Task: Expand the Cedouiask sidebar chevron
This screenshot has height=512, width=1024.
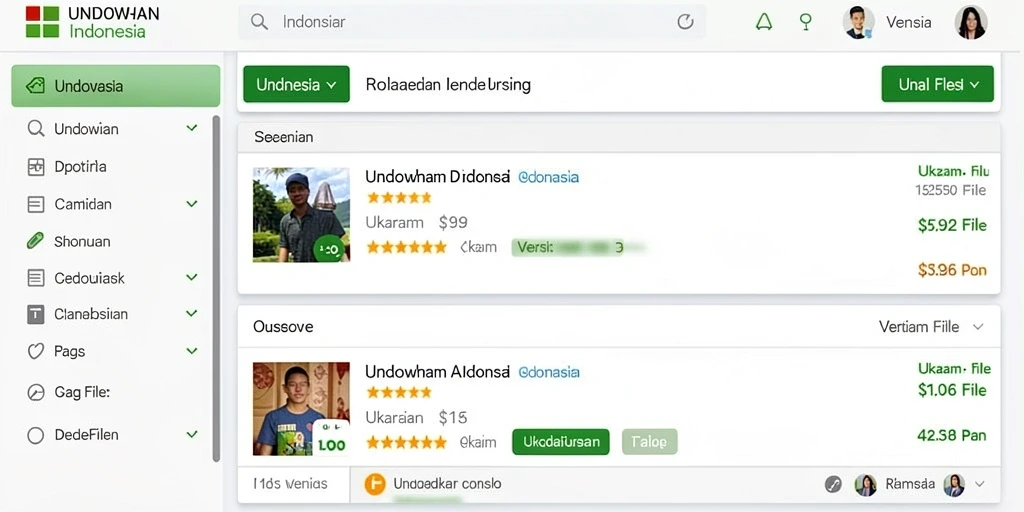Action: [x=191, y=278]
